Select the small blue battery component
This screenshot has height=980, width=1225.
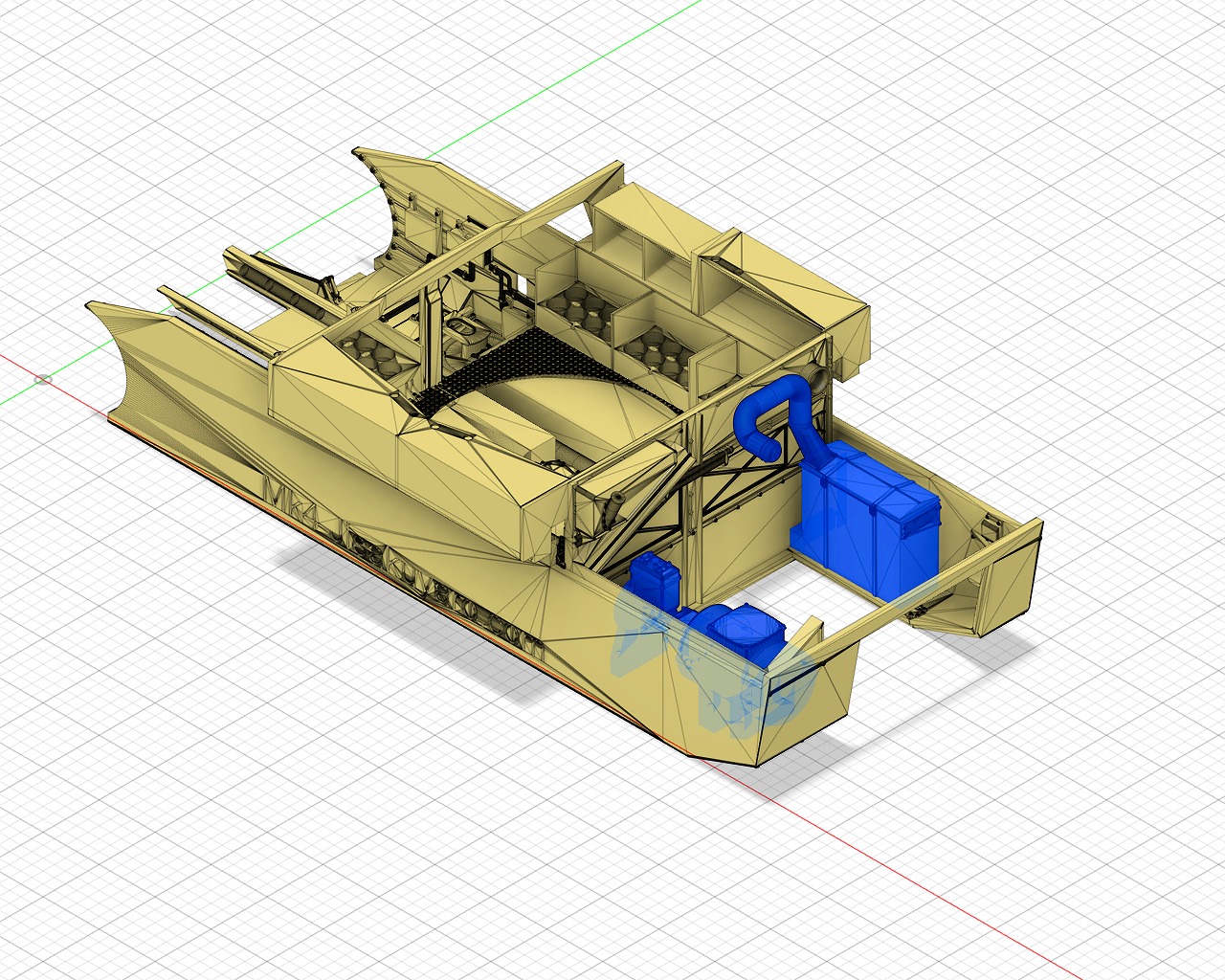point(656,578)
